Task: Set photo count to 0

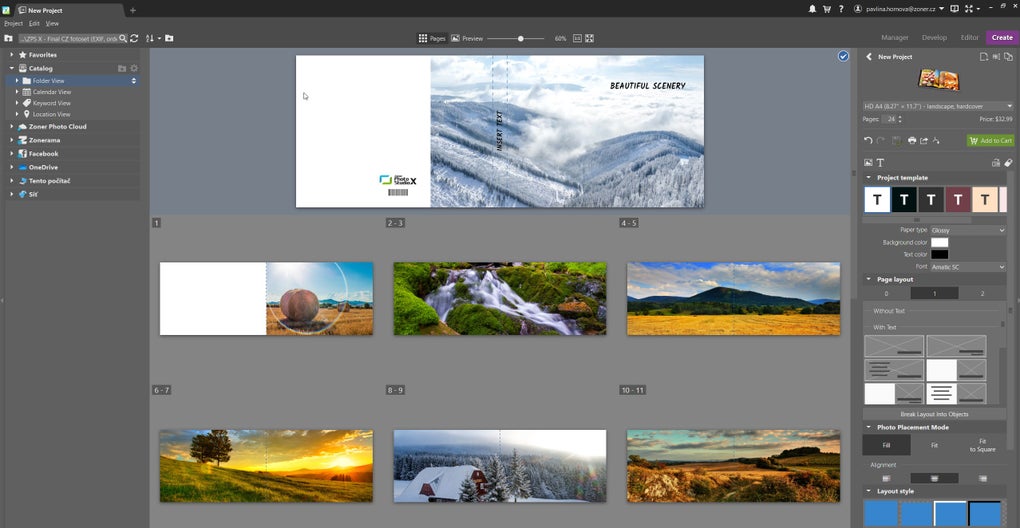Action: point(887,294)
